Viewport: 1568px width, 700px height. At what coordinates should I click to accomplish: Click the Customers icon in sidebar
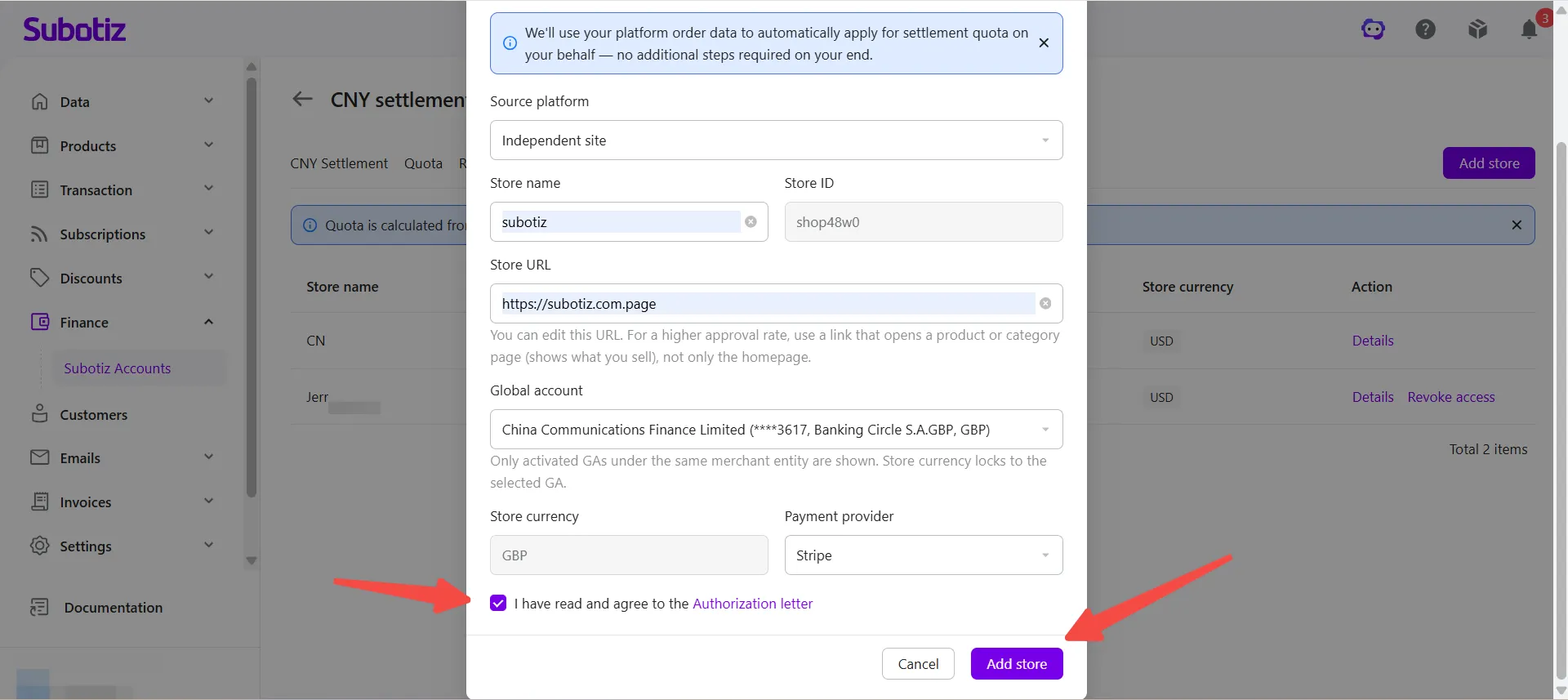pos(39,414)
